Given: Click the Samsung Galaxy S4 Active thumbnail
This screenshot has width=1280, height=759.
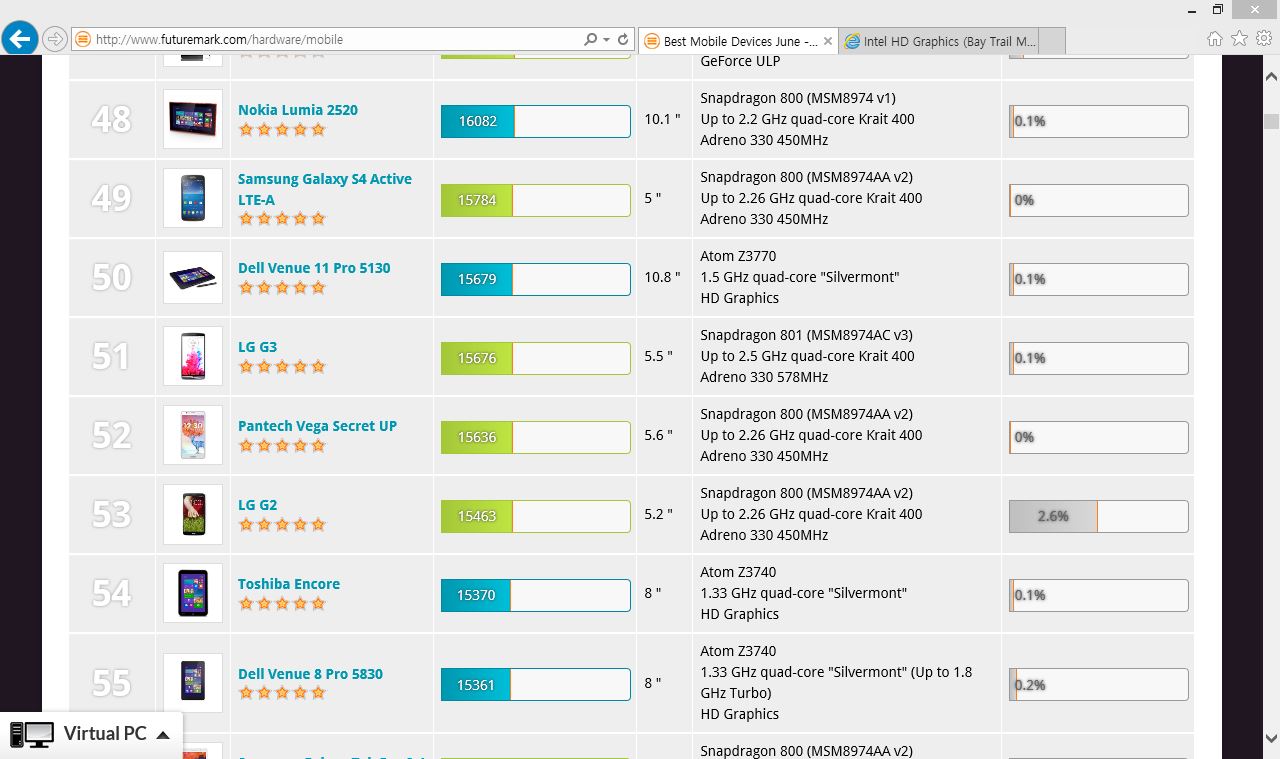Looking at the screenshot, I should pyautogui.click(x=193, y=198).
